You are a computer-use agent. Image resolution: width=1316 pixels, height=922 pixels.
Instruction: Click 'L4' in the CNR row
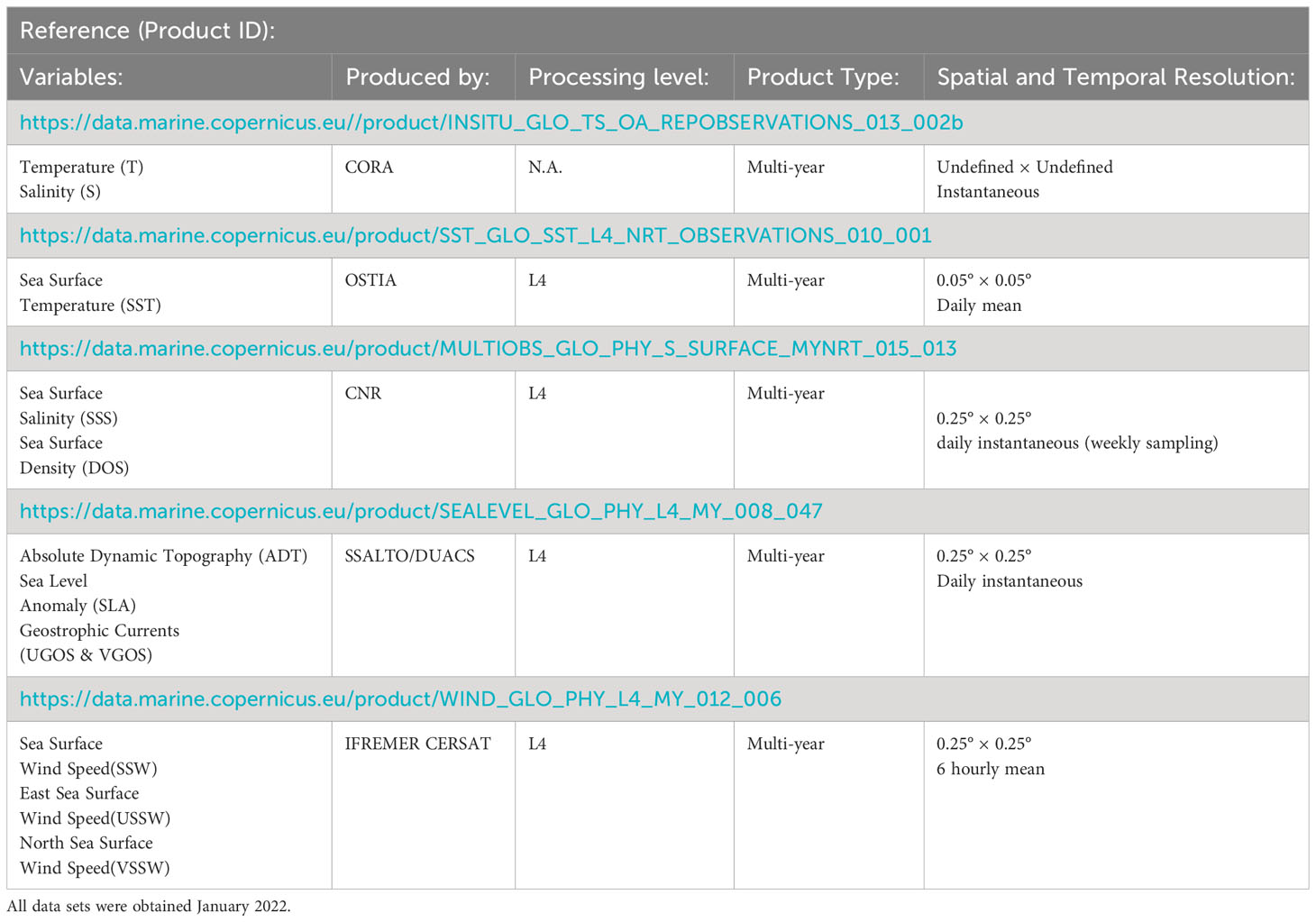(x=537, y=394)
